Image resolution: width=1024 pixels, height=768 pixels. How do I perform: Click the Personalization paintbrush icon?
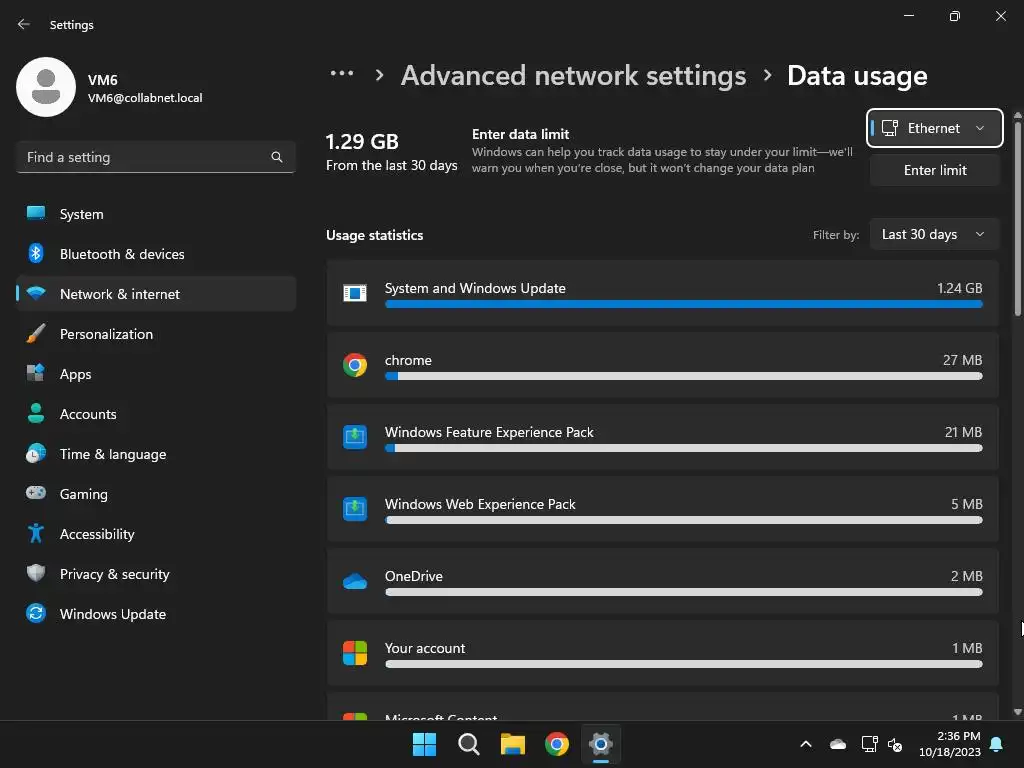pos(36,334)
